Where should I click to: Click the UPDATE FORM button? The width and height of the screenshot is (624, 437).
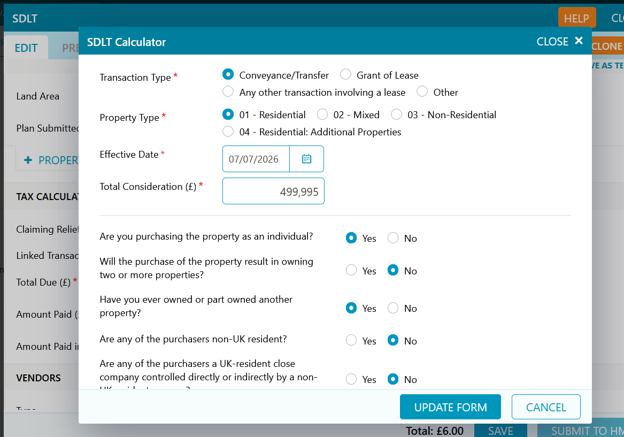[450, 407]
